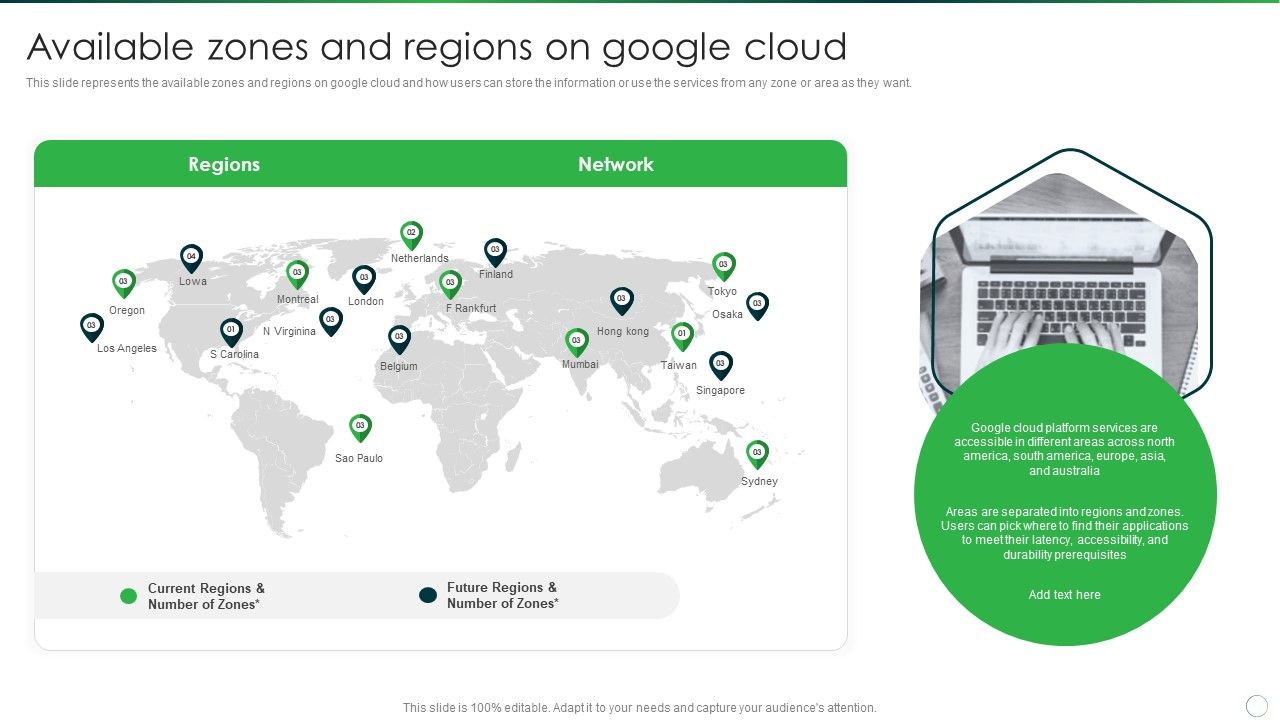Click the Singapore city label
Screen dimensions: 1280x720
coord(720,391)
